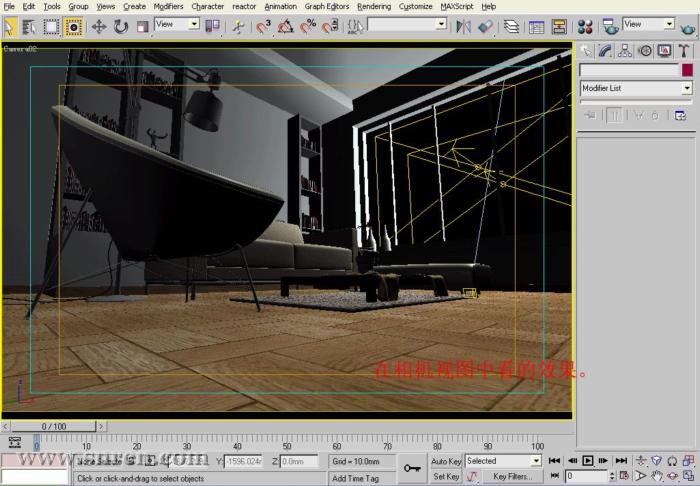Click the Mirror tool icon
Image resolution: width=700 pixels, height=486 pixels.
[464, 26]
